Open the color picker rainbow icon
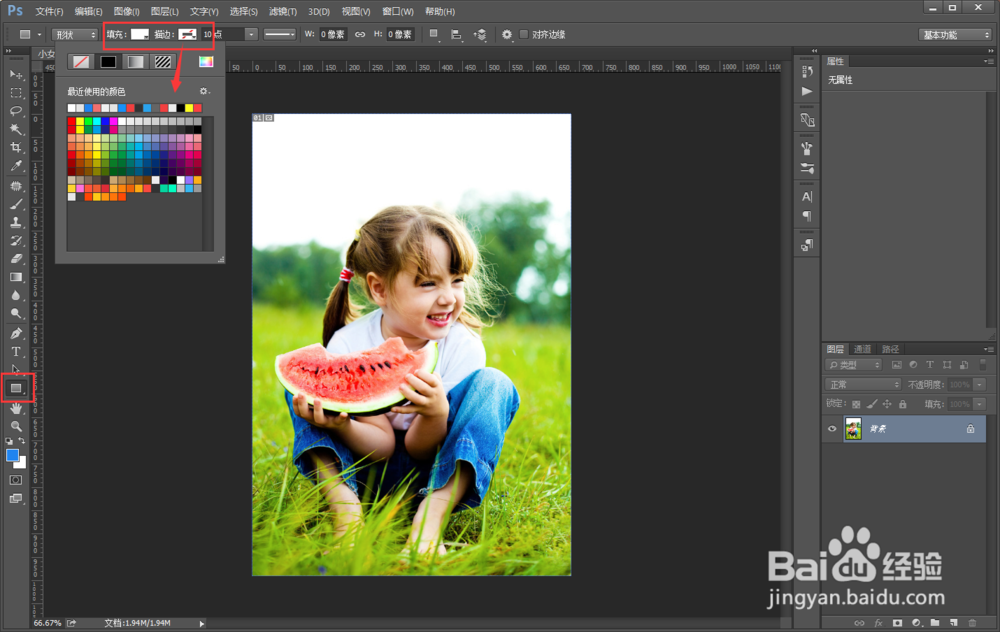The width and height of the screenshot is (1000, 632). (x=206, y=61)
